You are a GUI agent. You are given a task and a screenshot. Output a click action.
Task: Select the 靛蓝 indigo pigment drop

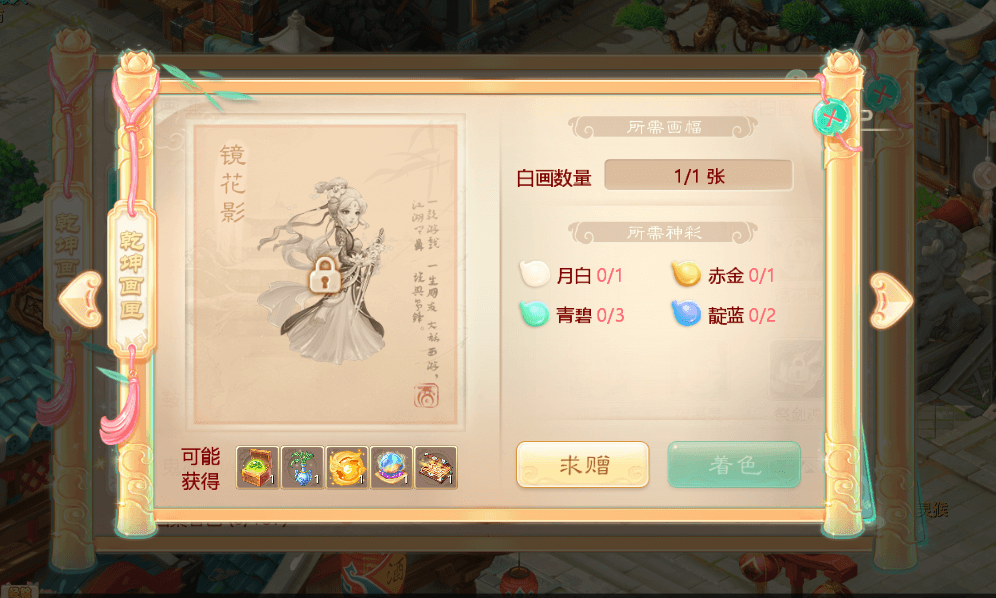686,313
